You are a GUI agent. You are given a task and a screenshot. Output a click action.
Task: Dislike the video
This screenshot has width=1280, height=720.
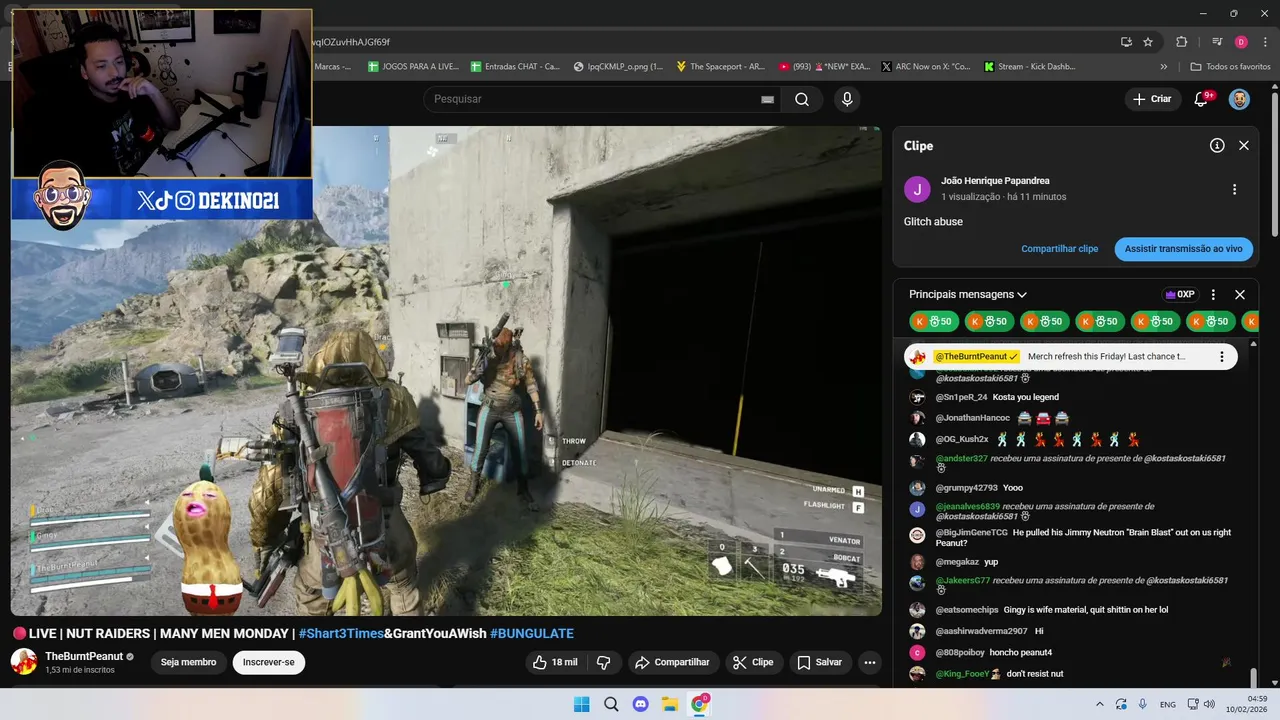[x=604, y=662]
